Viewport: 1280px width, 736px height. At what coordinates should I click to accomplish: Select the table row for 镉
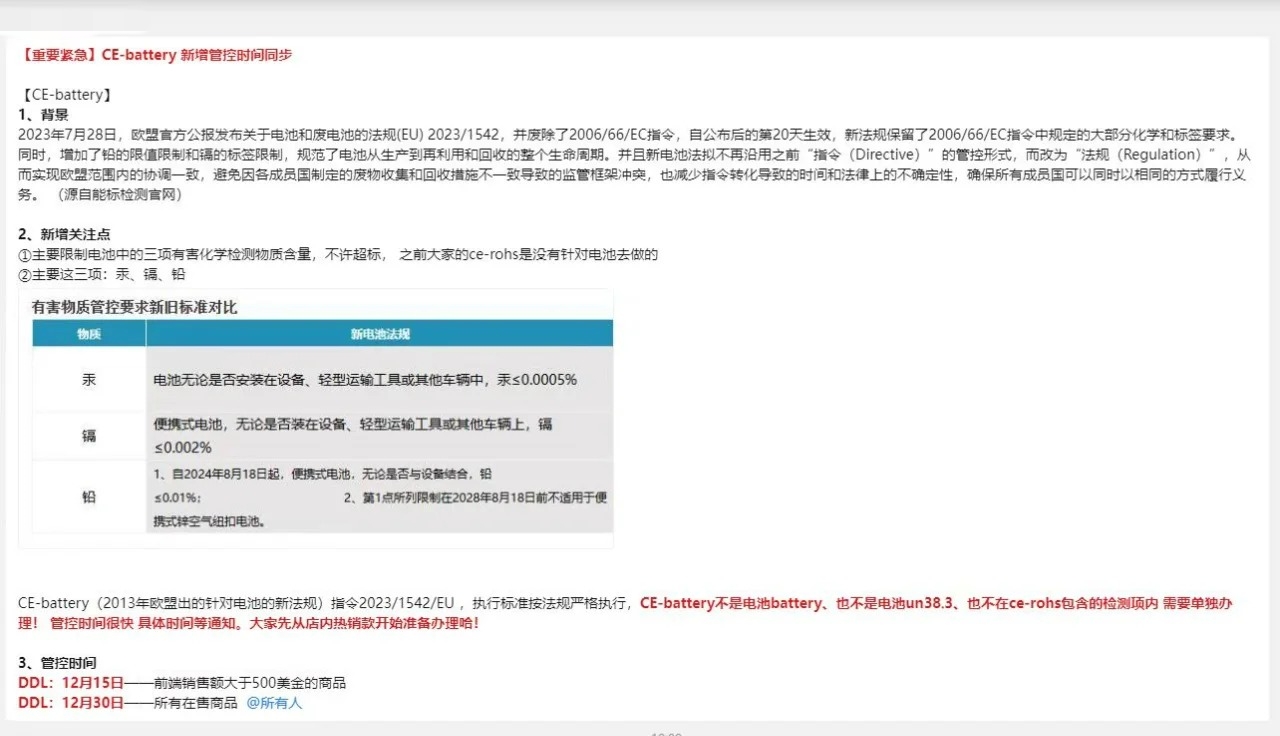(x=89, y=435)
